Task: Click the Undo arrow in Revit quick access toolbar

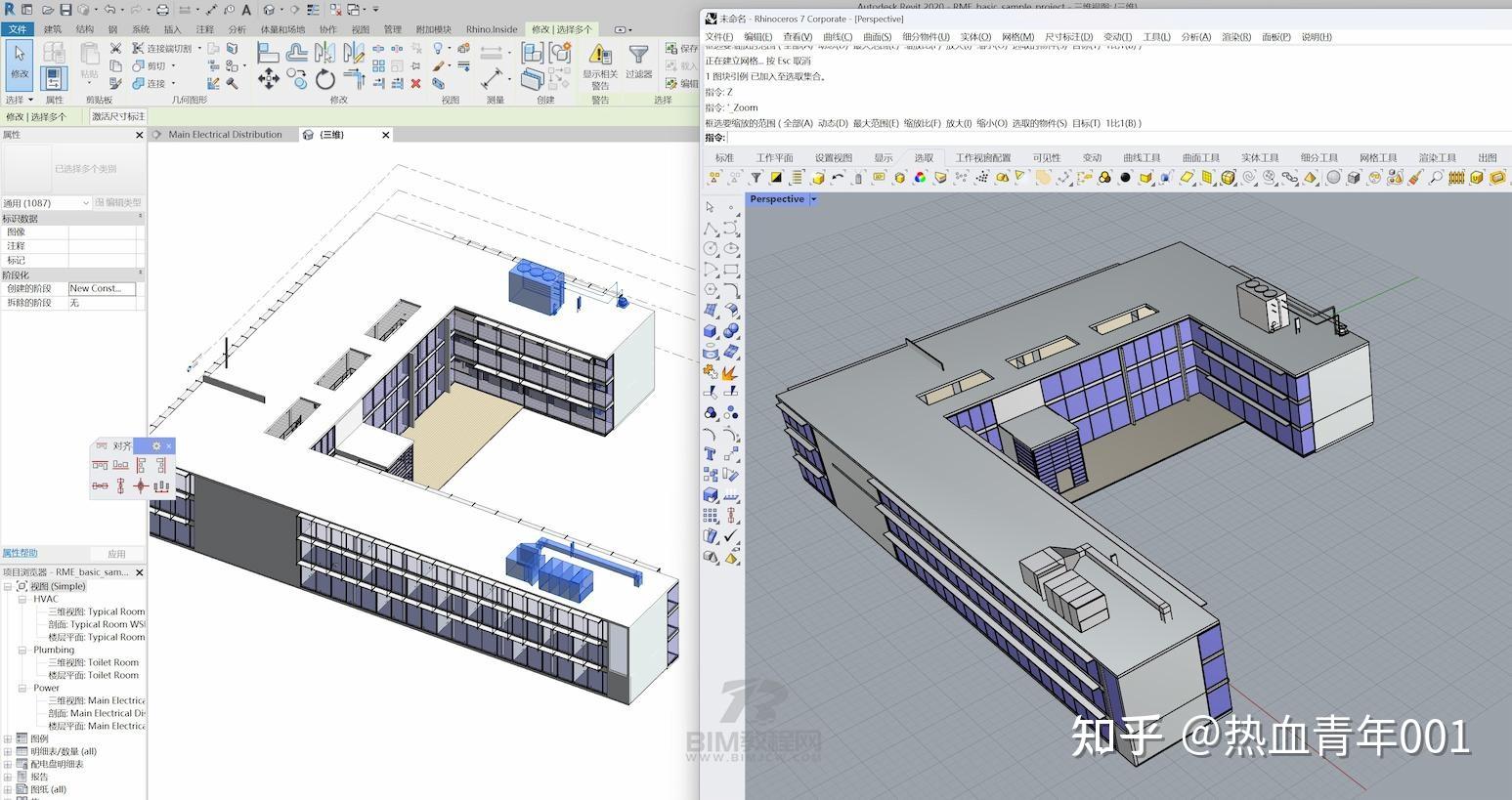Action: (x=110, y=10)
